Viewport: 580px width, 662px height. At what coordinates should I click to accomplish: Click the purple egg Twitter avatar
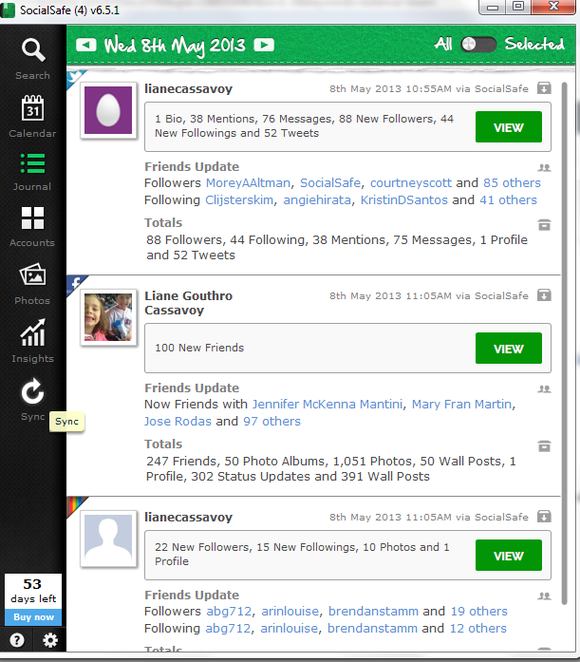tap(108, 110)
